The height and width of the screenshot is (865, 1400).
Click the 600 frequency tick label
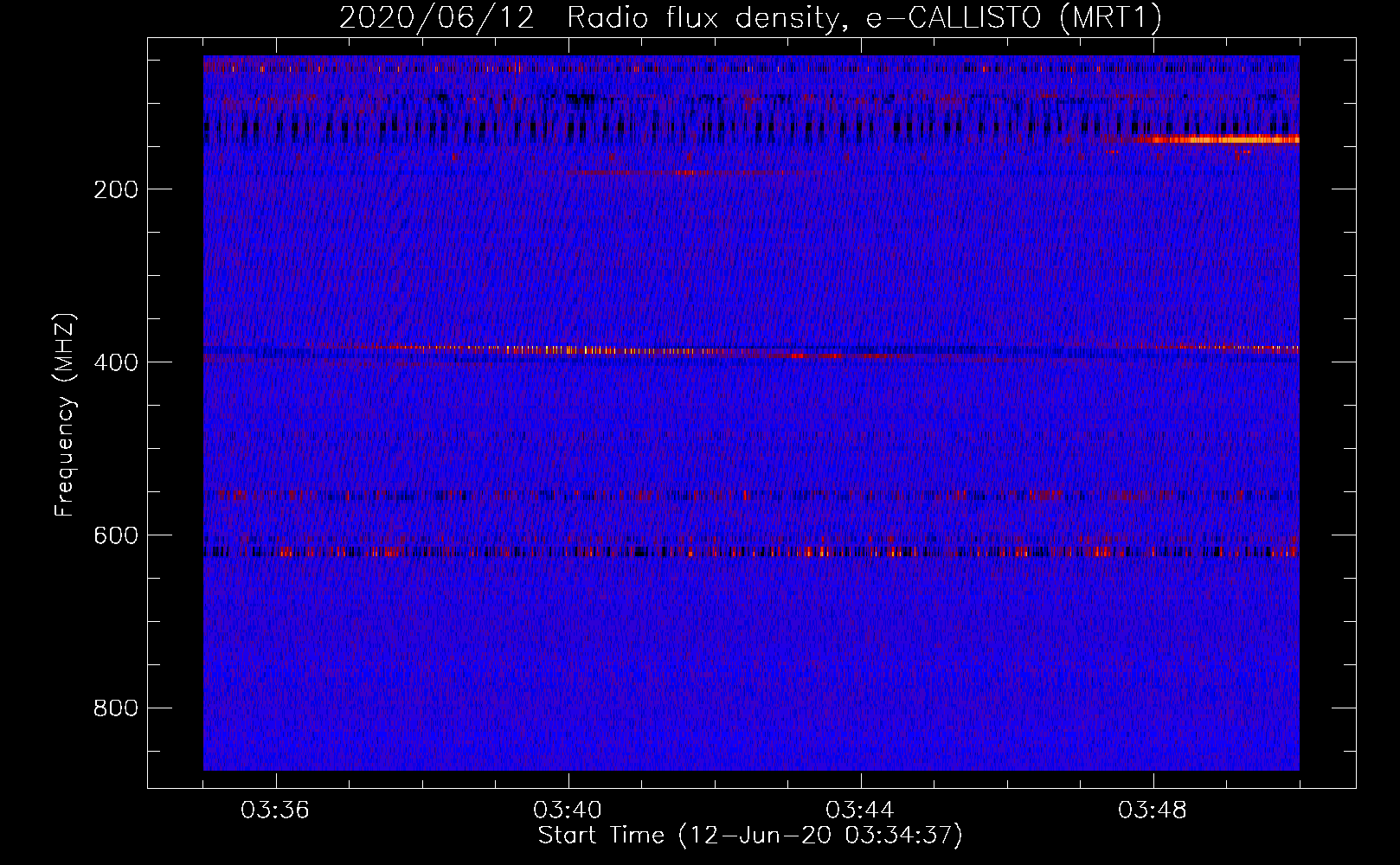coord(116,535)
